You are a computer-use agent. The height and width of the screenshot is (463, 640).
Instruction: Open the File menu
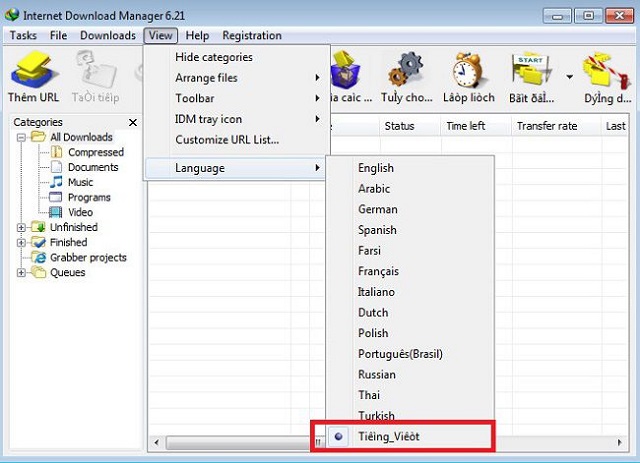[58, 36]
